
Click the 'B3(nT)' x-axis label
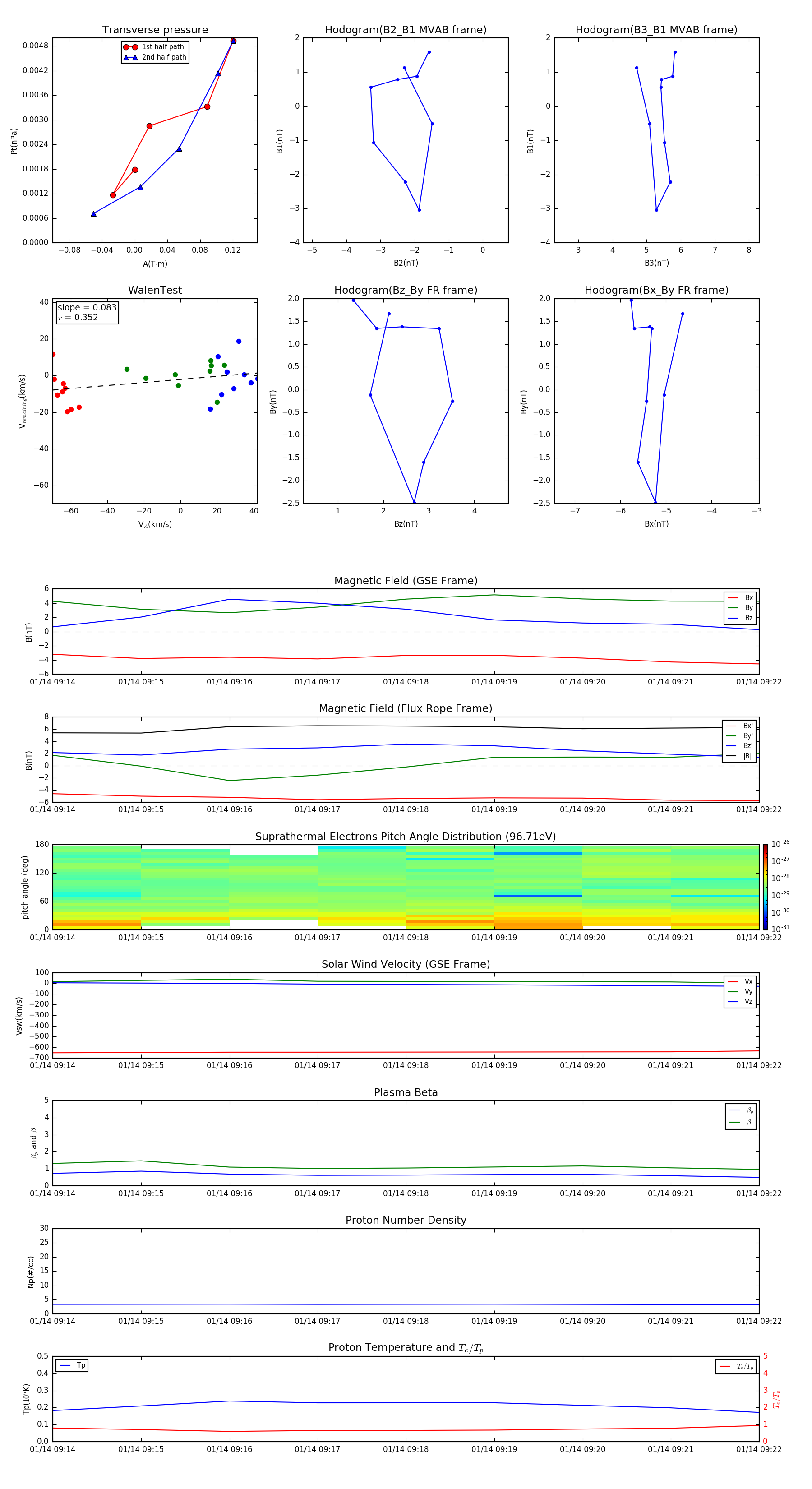656,263
